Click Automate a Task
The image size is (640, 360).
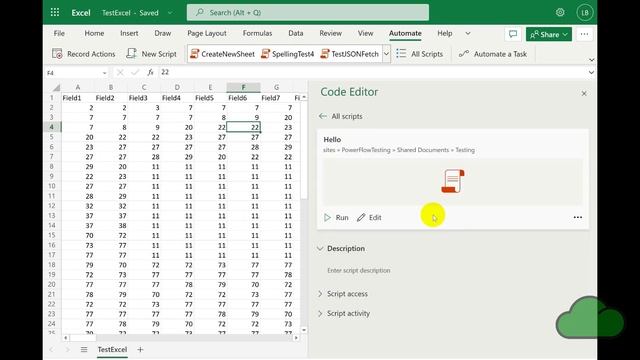point(493,54)
